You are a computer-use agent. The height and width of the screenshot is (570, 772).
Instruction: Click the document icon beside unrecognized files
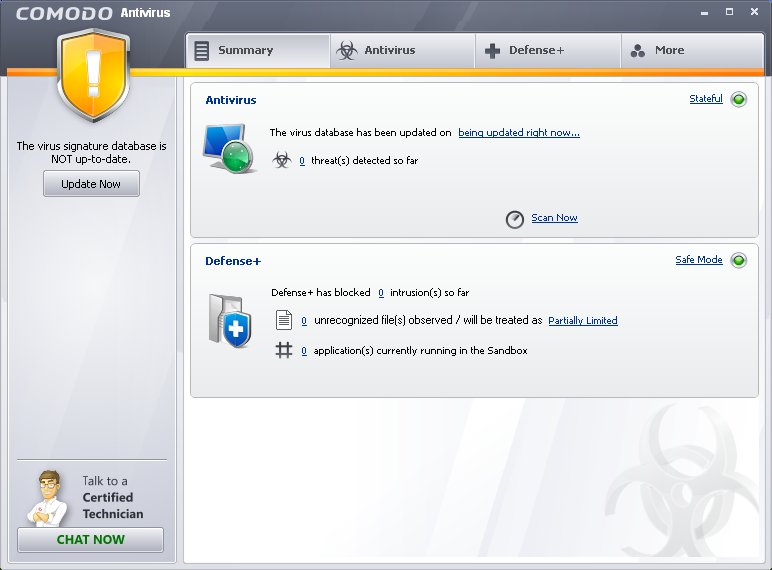(284, 320)
